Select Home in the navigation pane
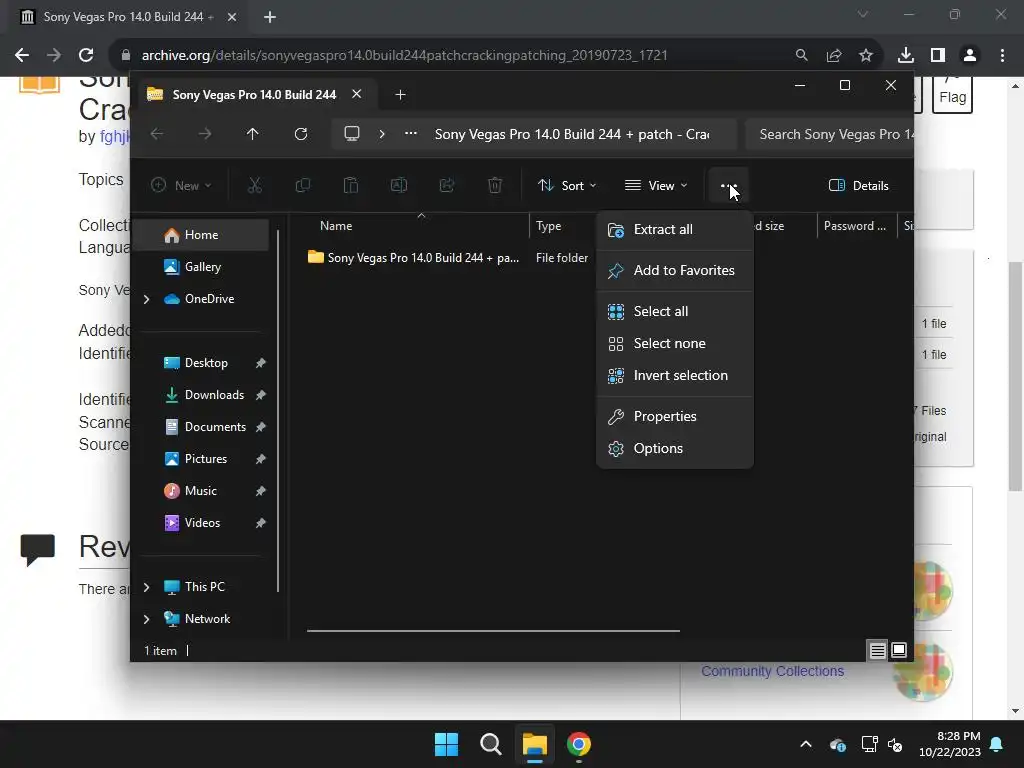Image resolution: width=1024 pixels, height=768 pixels. tap(200, 234)
